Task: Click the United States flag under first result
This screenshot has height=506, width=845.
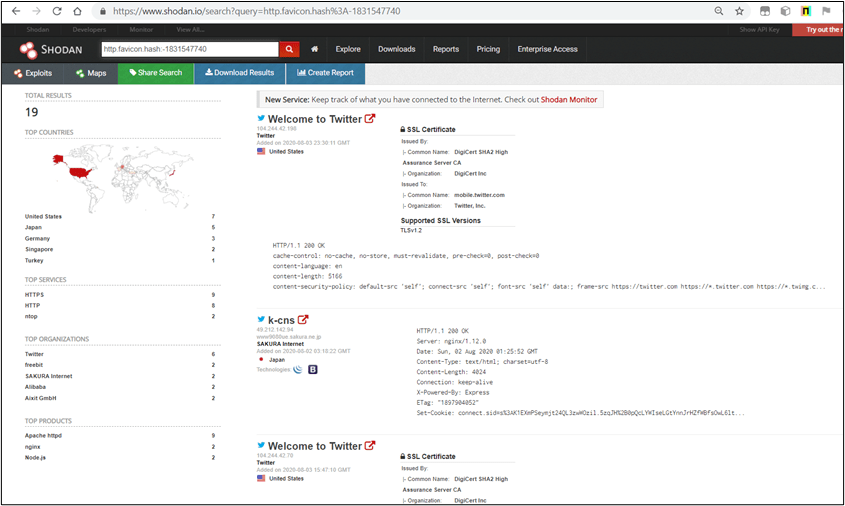Action: pyautogui.click(x=261, y=151)
